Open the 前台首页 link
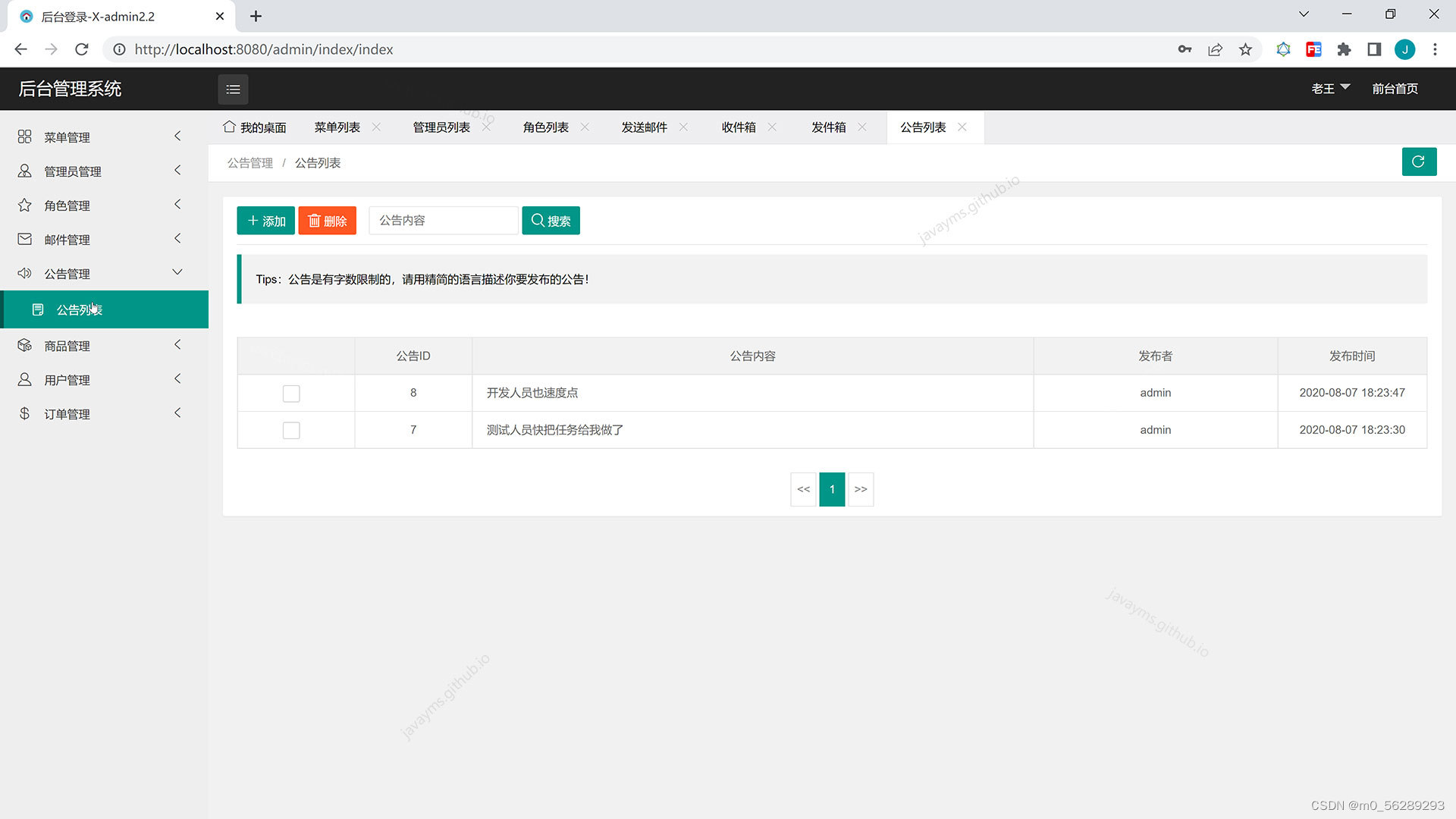 [x=1395, y=89]
